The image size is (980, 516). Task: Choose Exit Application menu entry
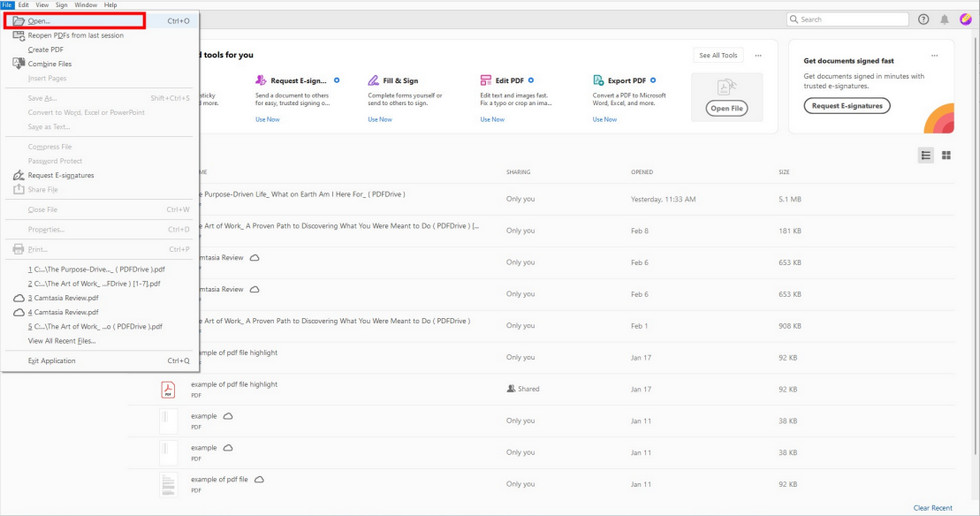tap(52, 361)
